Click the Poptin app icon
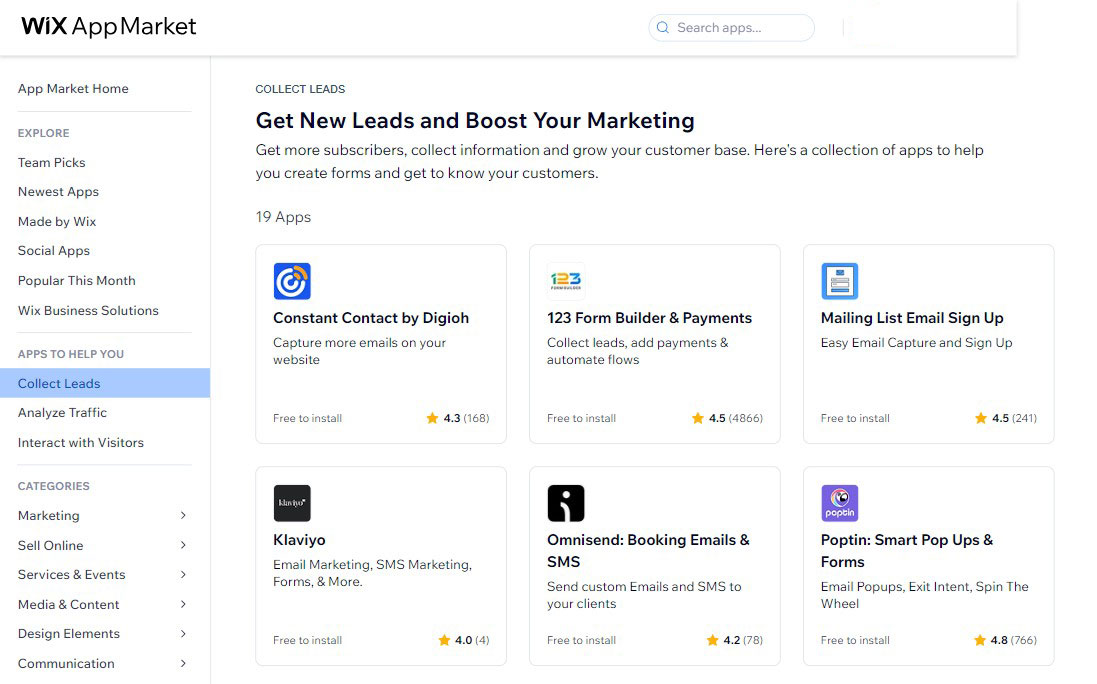 840,504
